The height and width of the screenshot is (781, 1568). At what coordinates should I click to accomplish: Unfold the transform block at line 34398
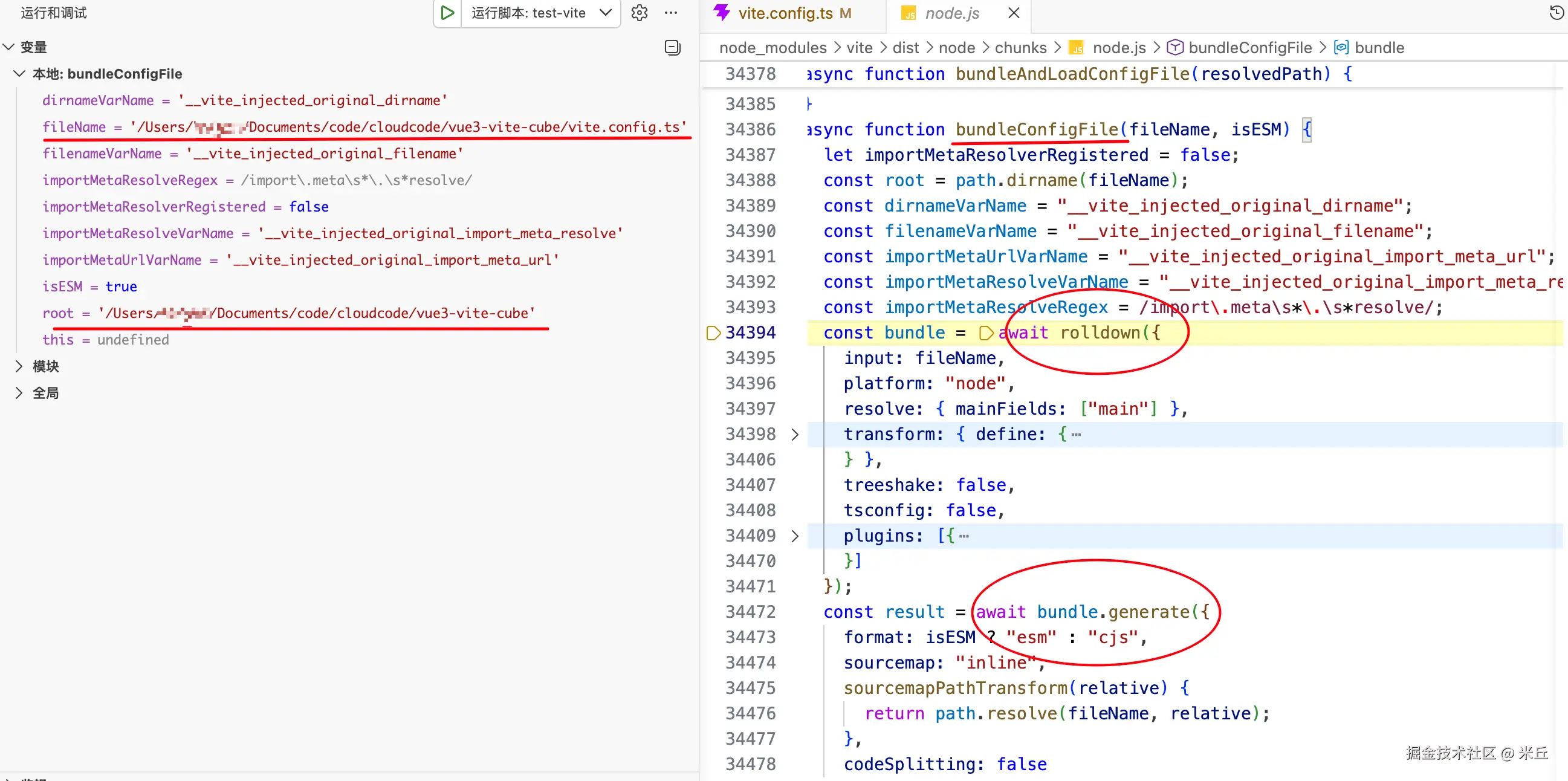click(794, 434)
